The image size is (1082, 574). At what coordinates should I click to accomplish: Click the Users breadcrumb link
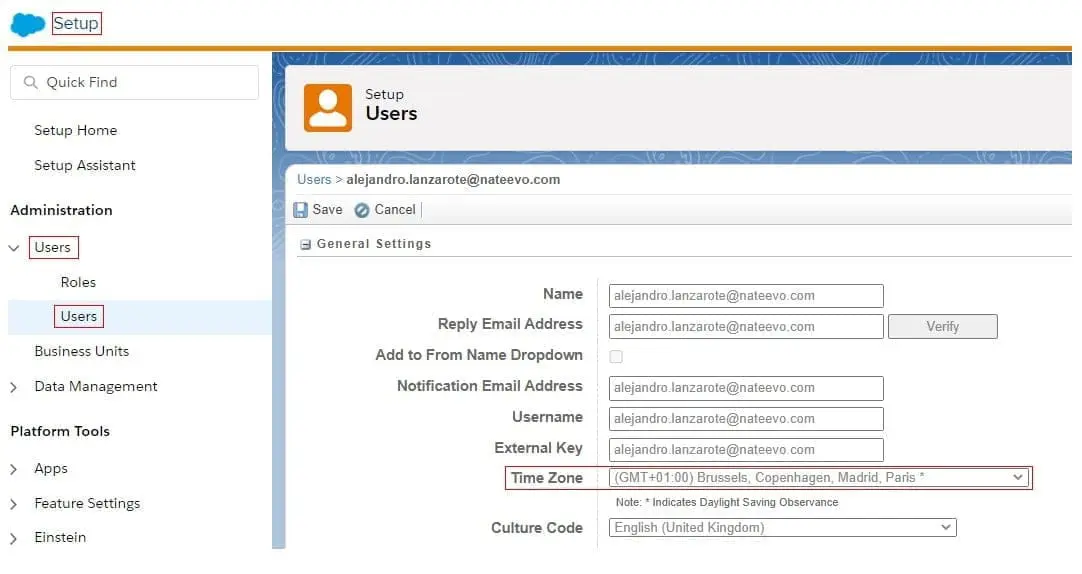(314, 179)
